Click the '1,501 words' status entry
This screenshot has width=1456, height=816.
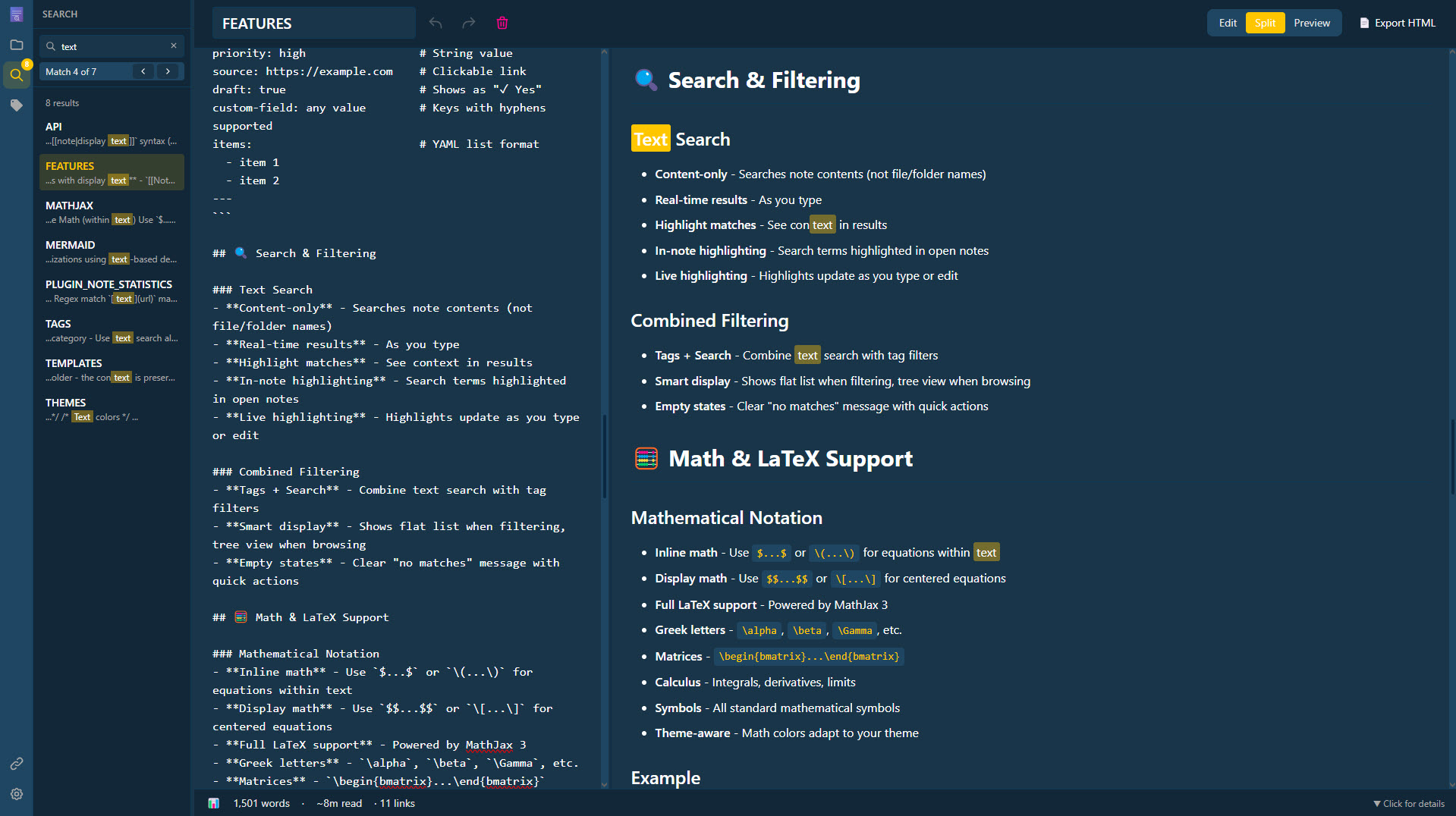pos(262,803)
